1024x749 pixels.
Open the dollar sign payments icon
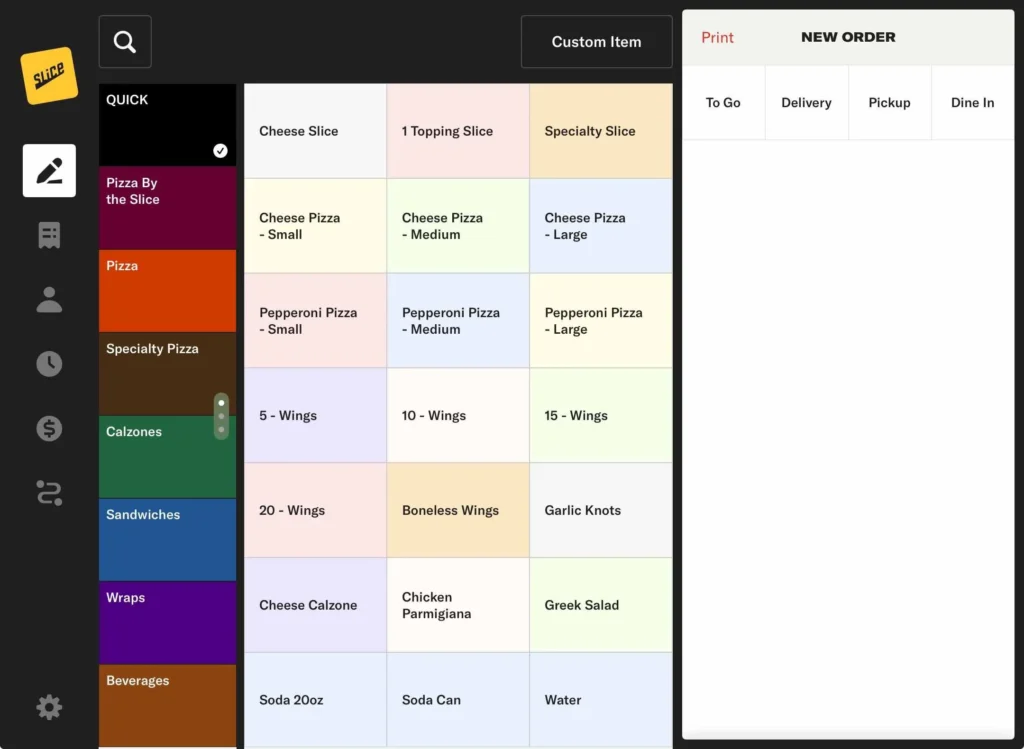49,428
